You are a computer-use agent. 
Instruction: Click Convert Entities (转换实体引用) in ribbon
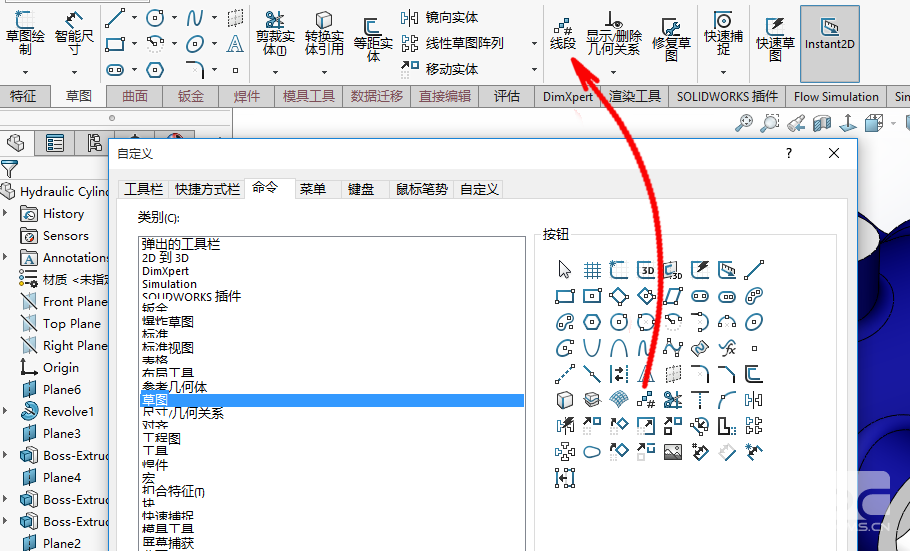tap(324, 34)
